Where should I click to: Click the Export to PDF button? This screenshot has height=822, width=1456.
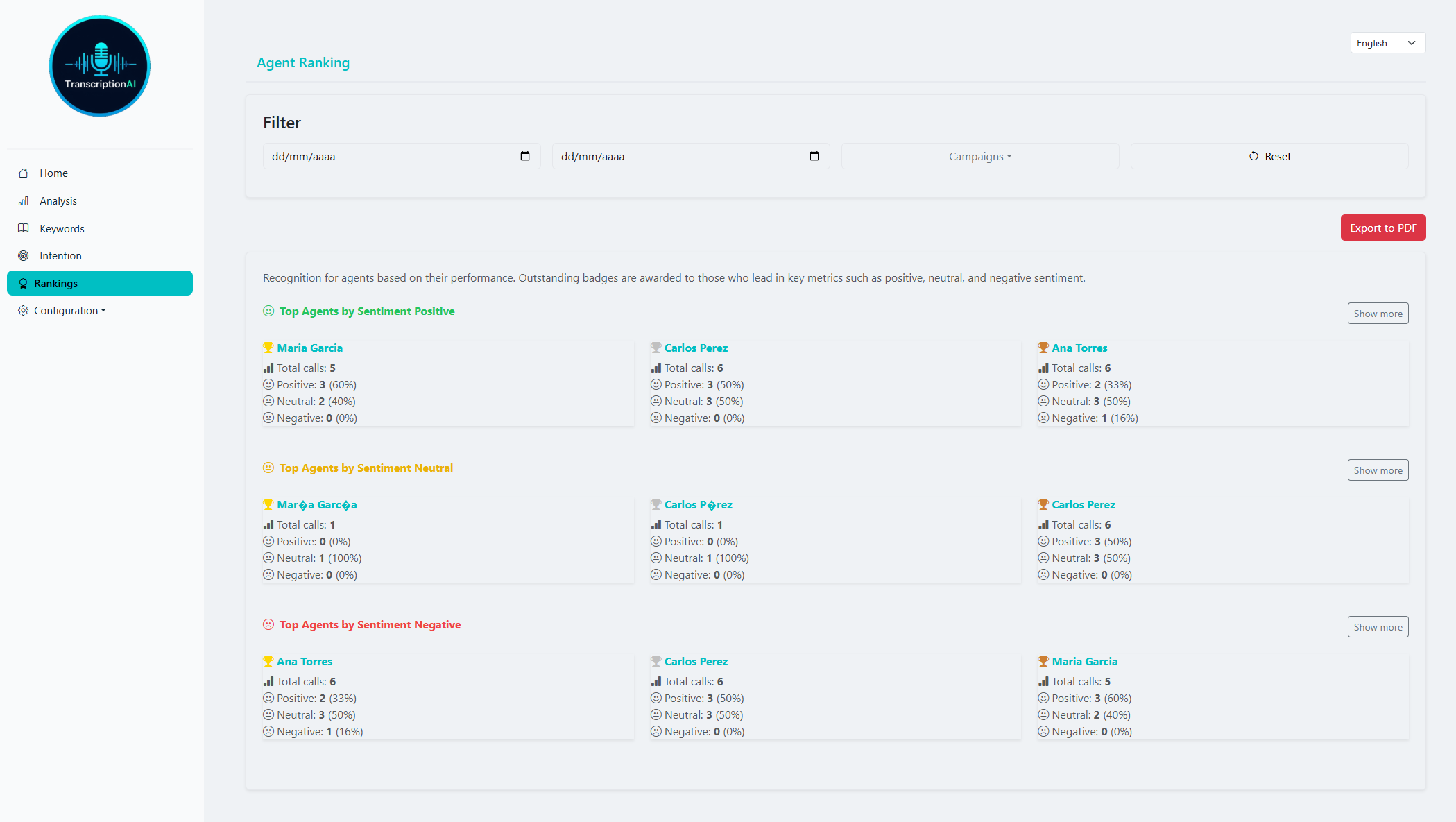point(1382,227)
